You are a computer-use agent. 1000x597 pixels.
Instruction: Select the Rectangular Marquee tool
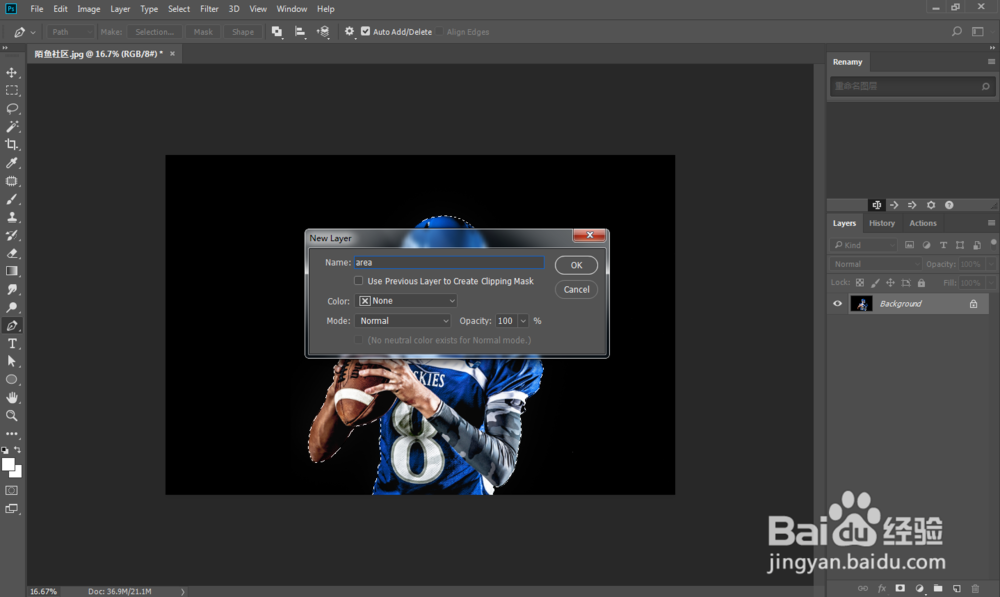11,91
